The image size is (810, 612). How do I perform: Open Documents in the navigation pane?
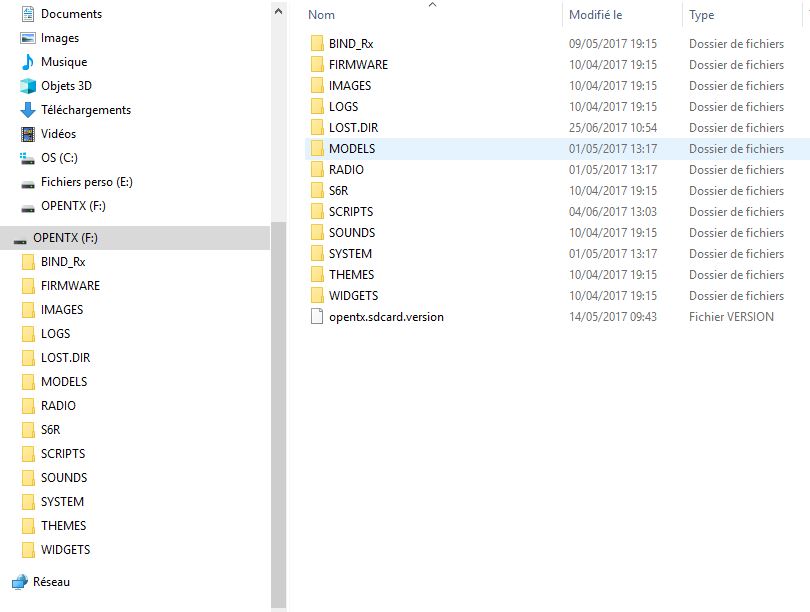pyautogui.click(x=71, y=14)
